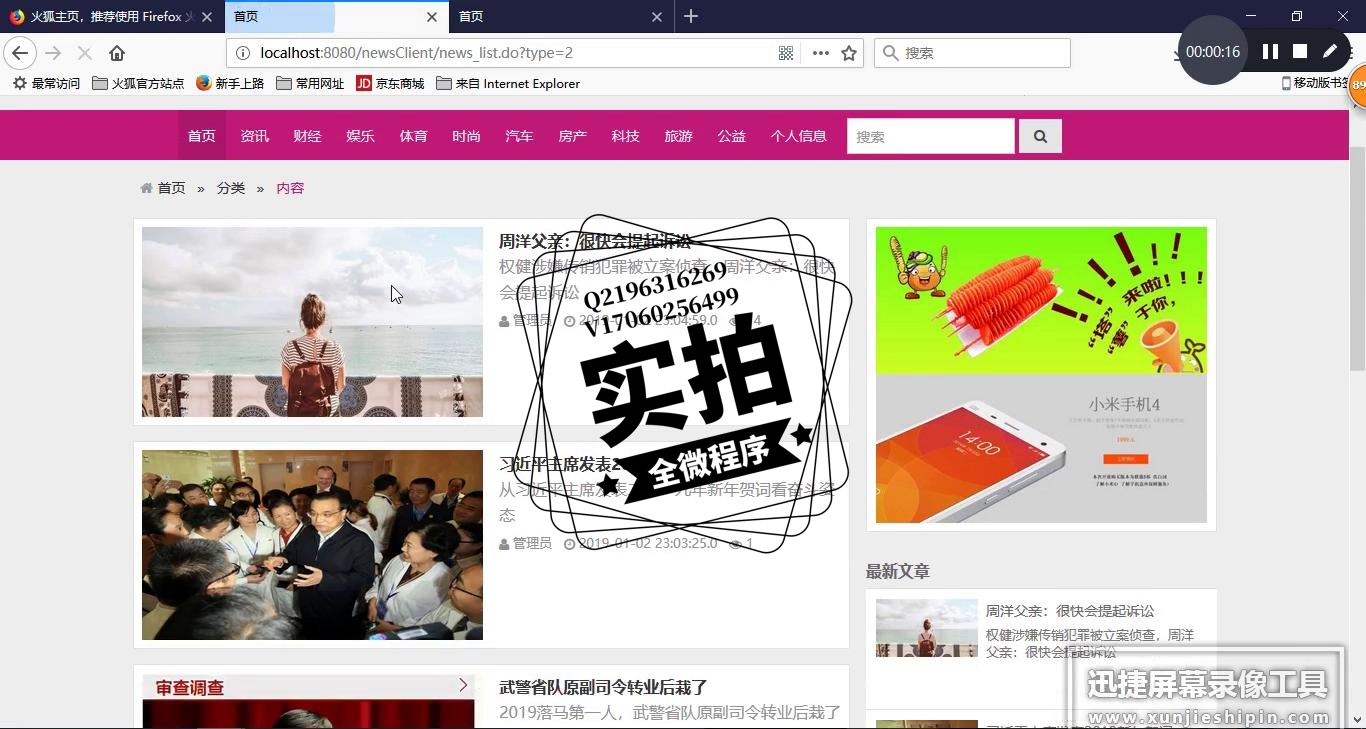The height and width of the screenshot is (729, 1366).
Task: Open 最常访问 bookmarks gear item
Action: (46, 84)
